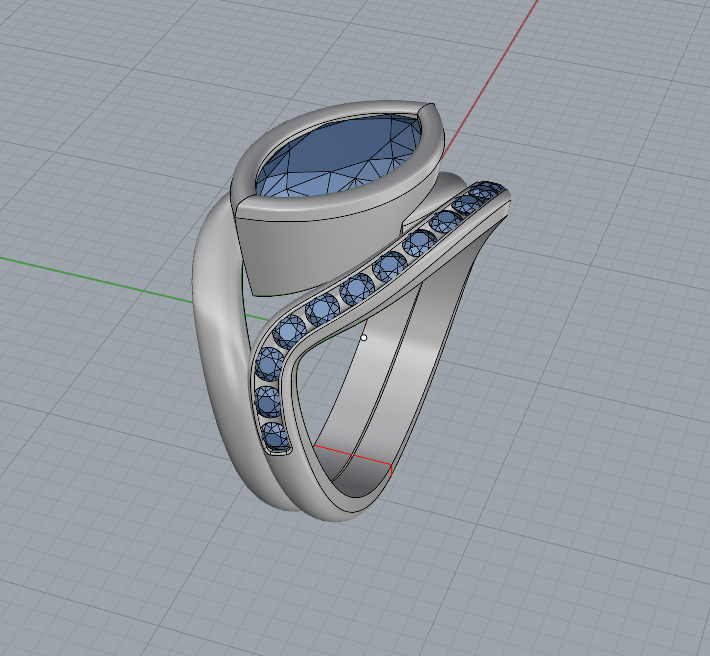Pick the small white point object

tap(364, 337)
